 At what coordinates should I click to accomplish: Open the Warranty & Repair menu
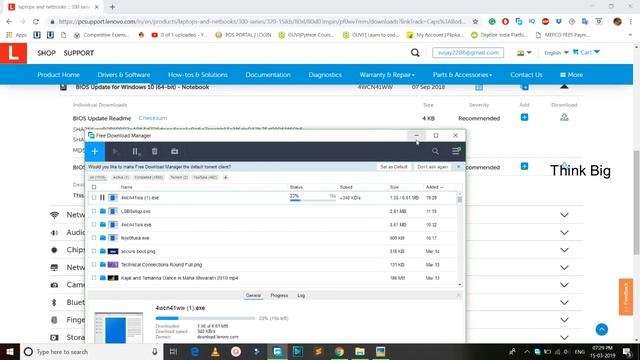[387, 75]
